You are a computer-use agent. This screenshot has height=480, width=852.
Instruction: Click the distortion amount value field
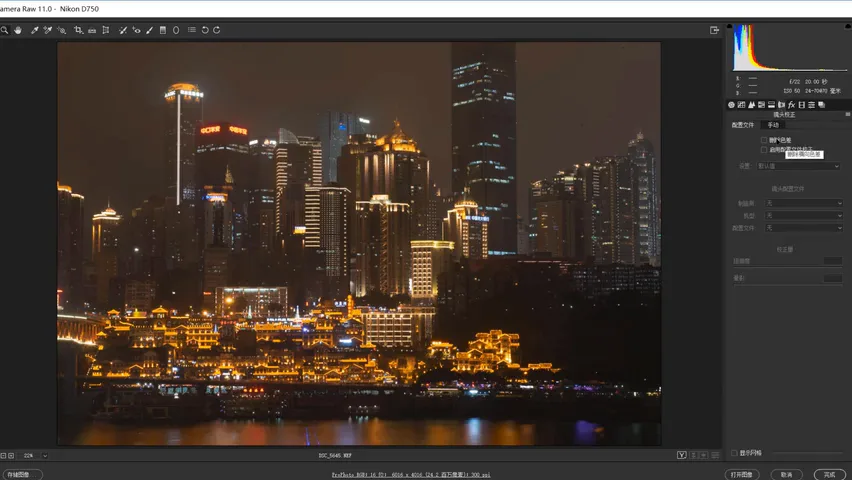click(x=832, y=261)
